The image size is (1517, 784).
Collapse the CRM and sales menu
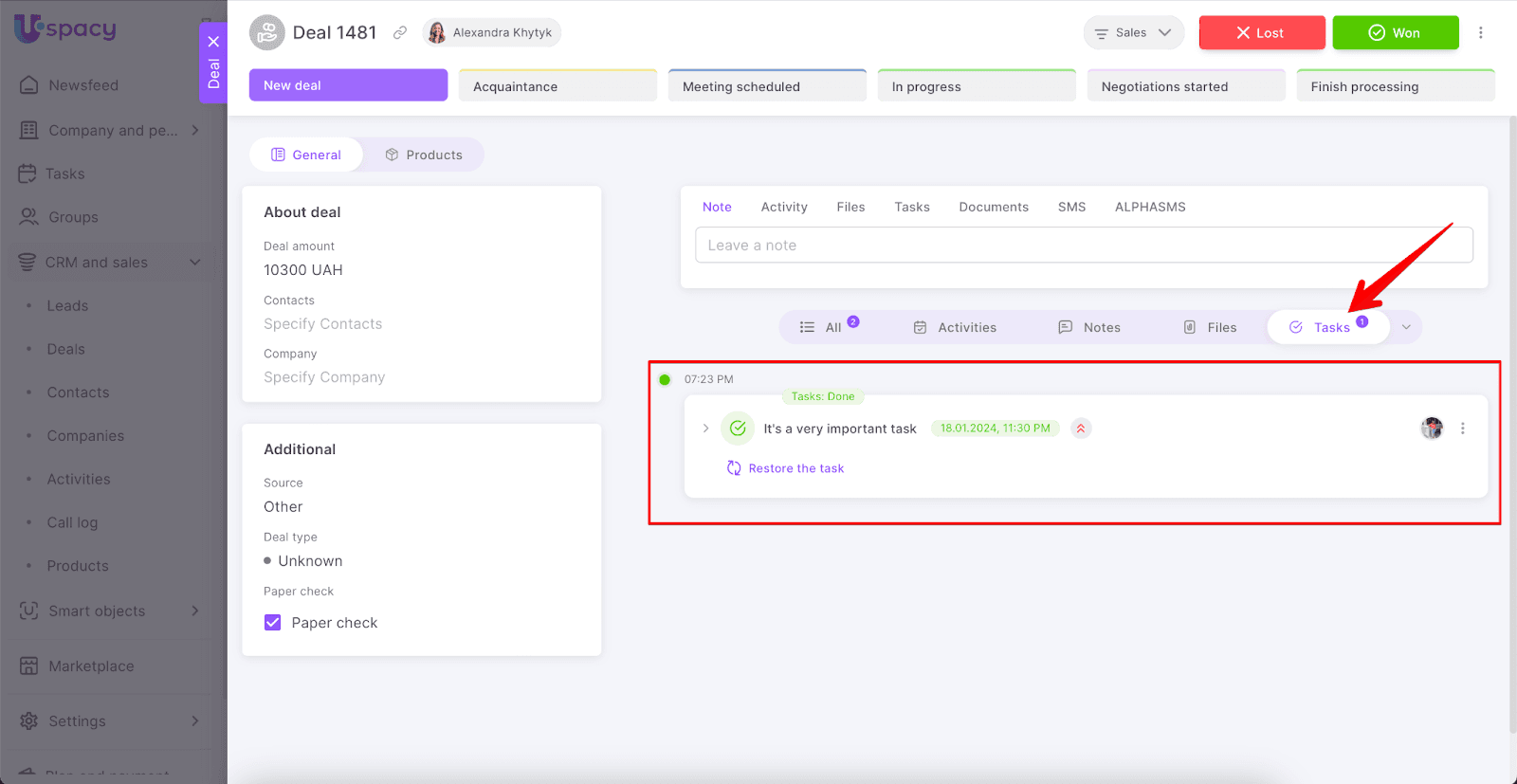point(194,263)
